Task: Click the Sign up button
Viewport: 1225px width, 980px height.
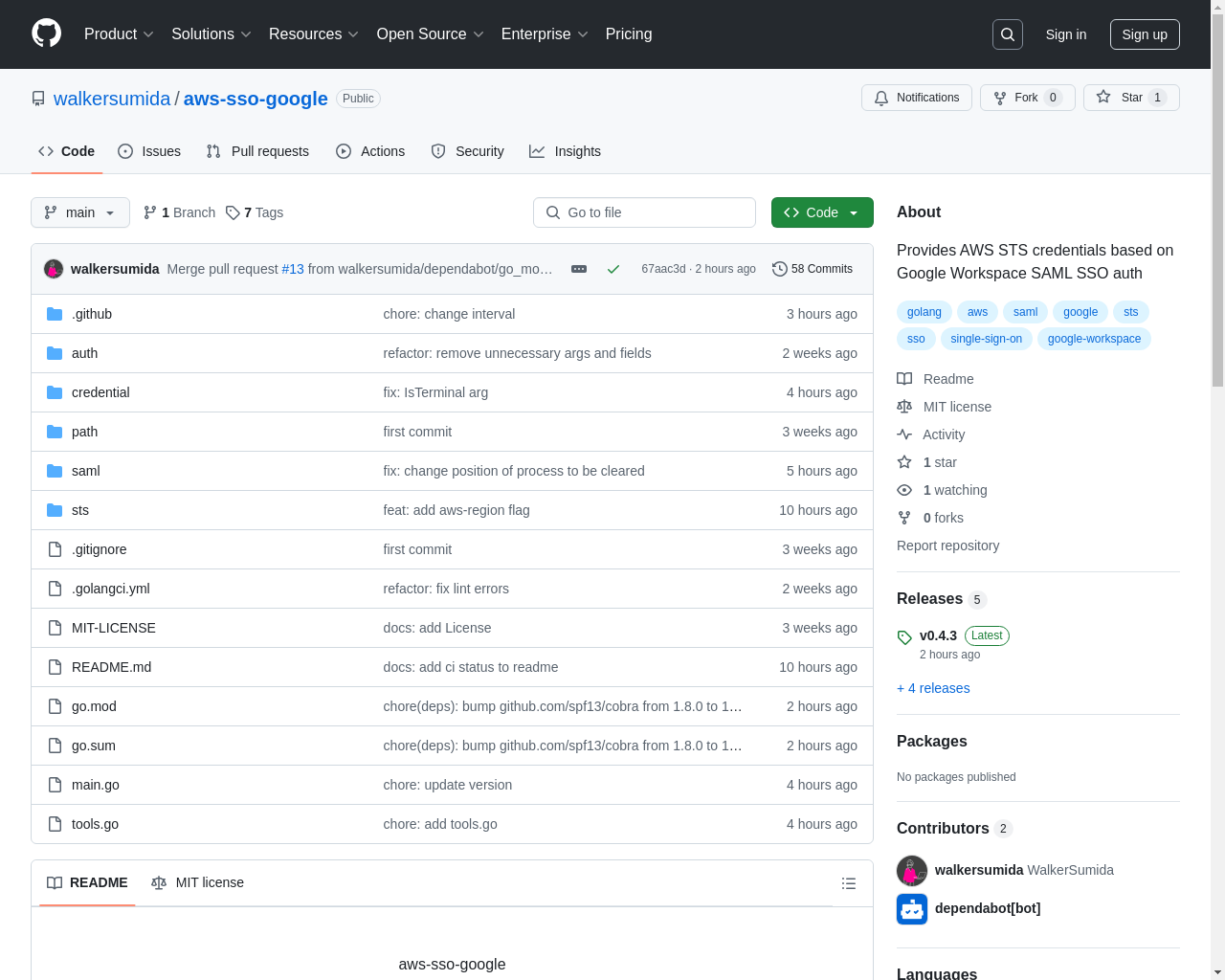Action: pyautogui.click(x=1145, y=34)
